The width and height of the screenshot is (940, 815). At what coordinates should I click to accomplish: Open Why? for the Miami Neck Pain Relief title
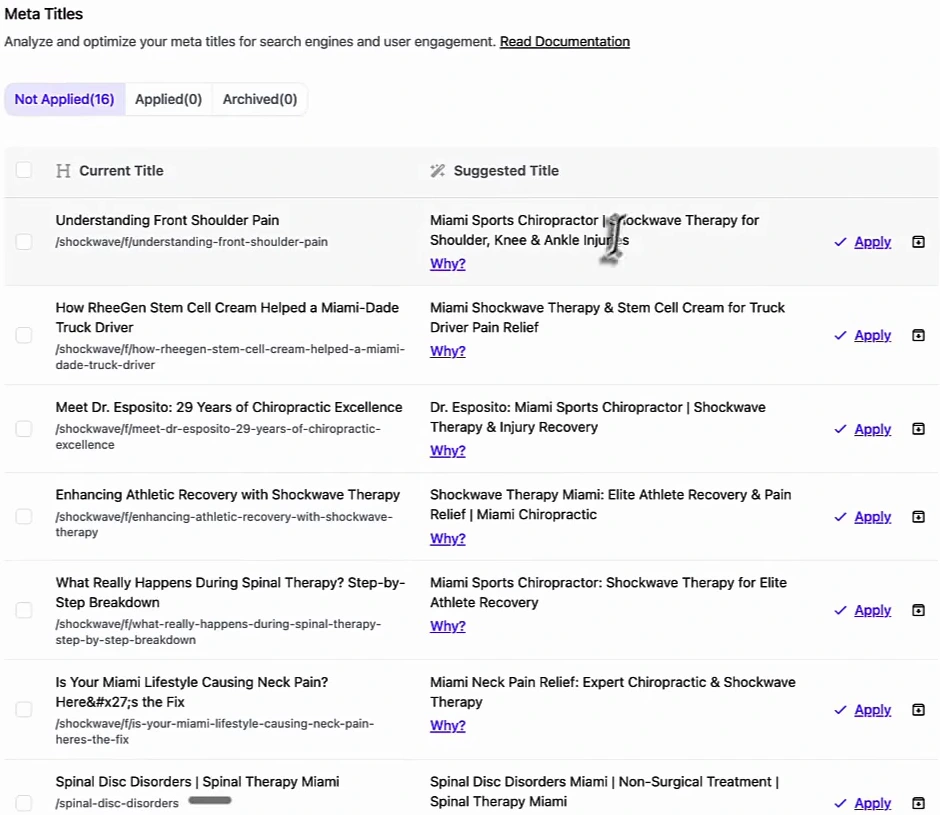pos(448,725)
